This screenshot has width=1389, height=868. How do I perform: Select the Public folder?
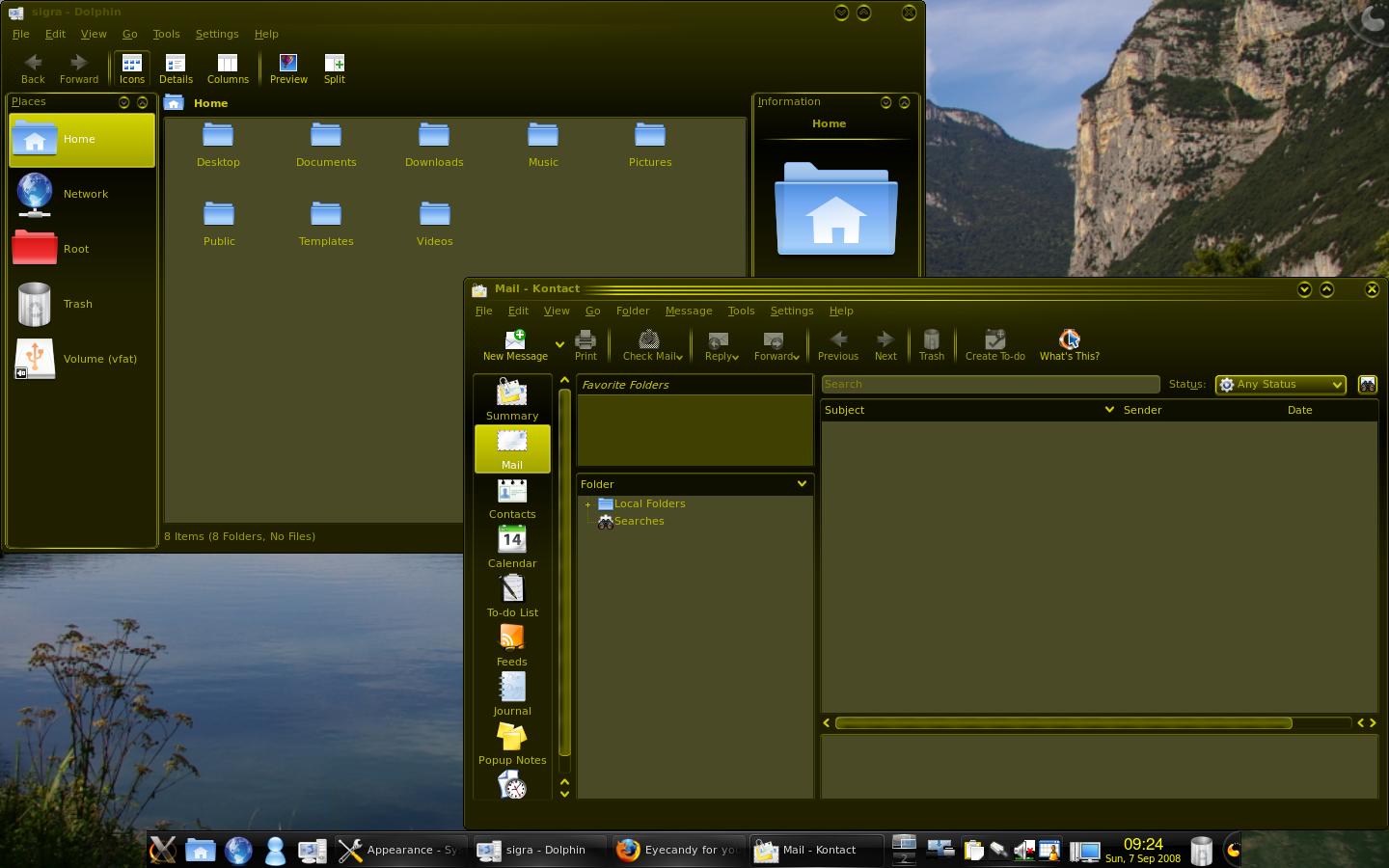219,224
